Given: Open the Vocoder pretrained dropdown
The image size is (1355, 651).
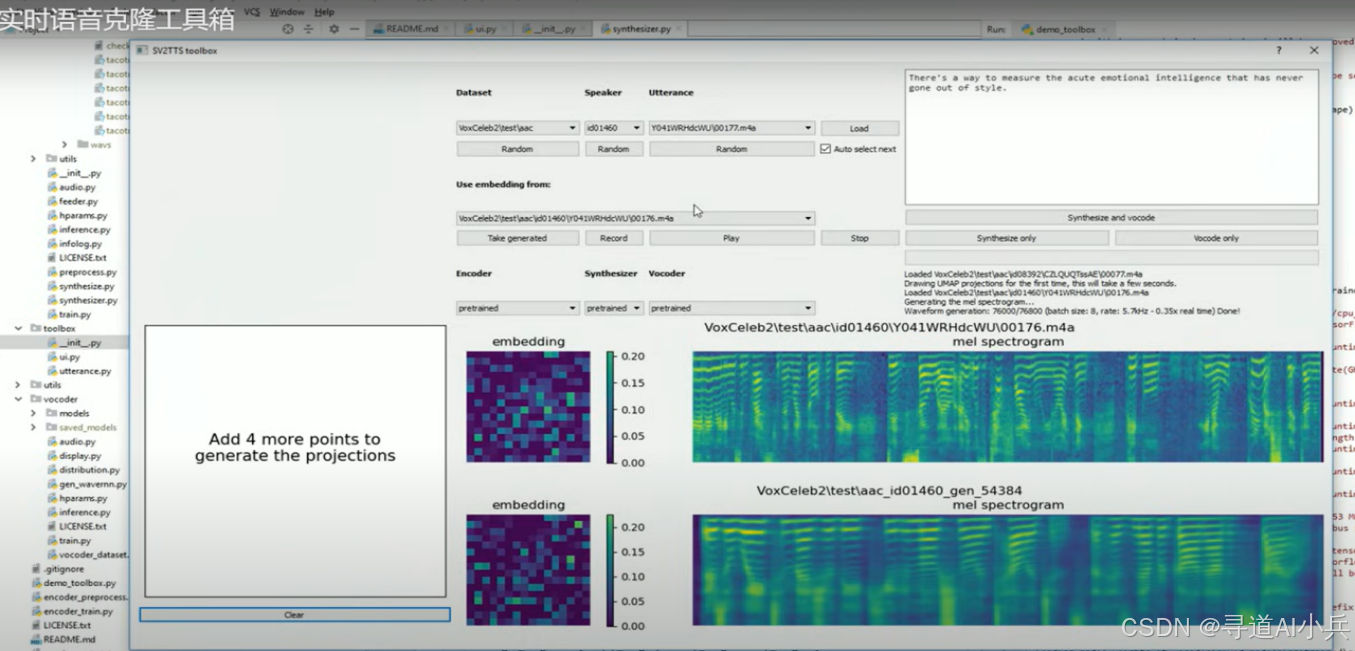Looking at the screenshot, I should click(732, 308).
